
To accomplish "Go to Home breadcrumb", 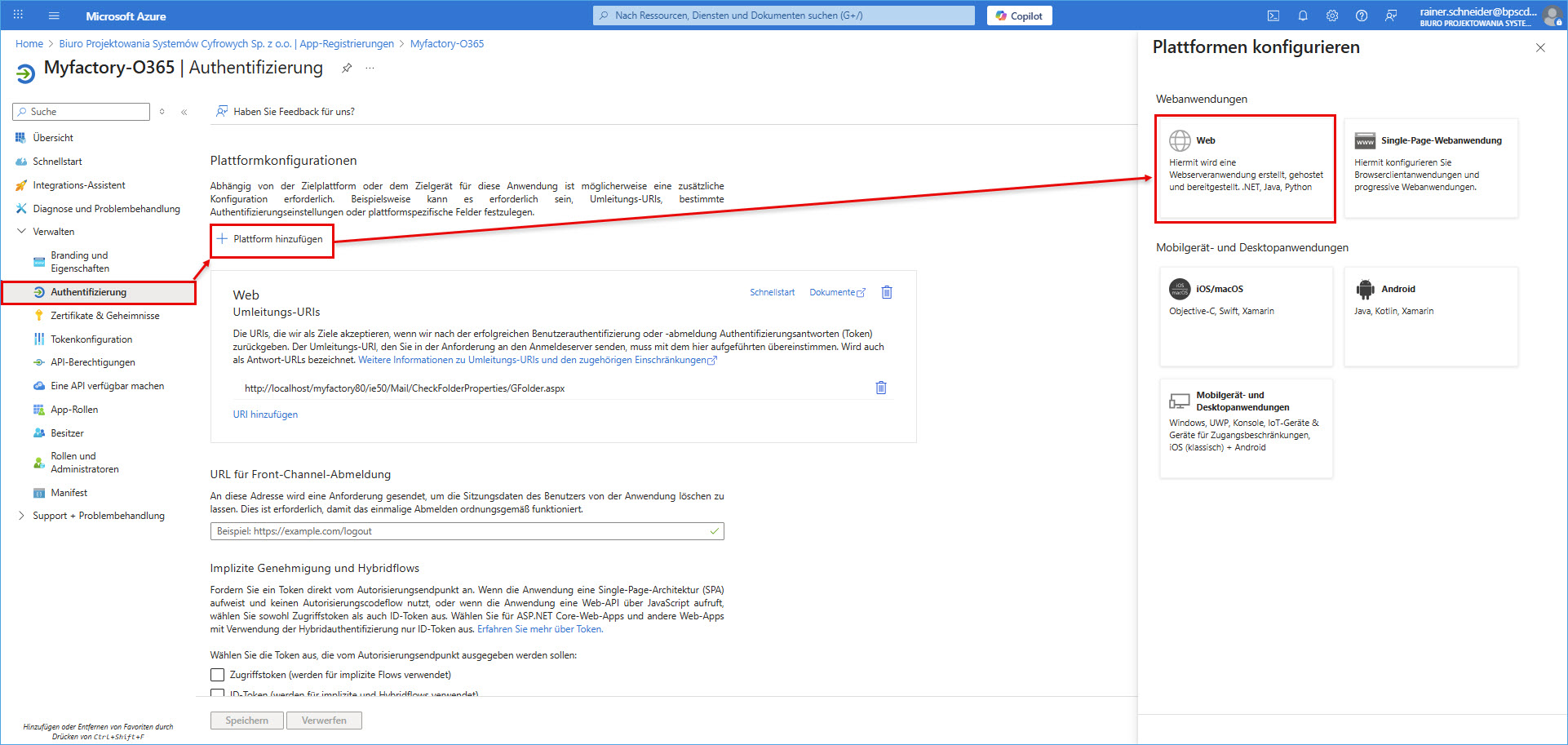I will tap(29, 44).
